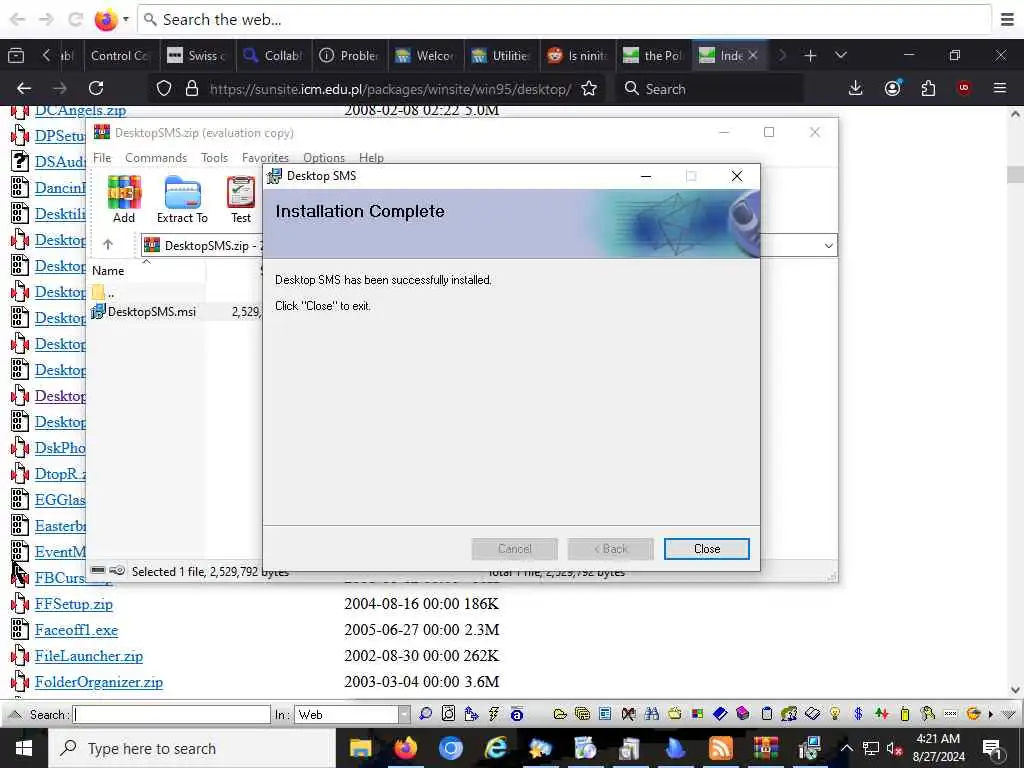The width and height of the screenshot is (1024, 768).
Task: Open the Firefox extensions puzzle icon
Action: [928, 88]
